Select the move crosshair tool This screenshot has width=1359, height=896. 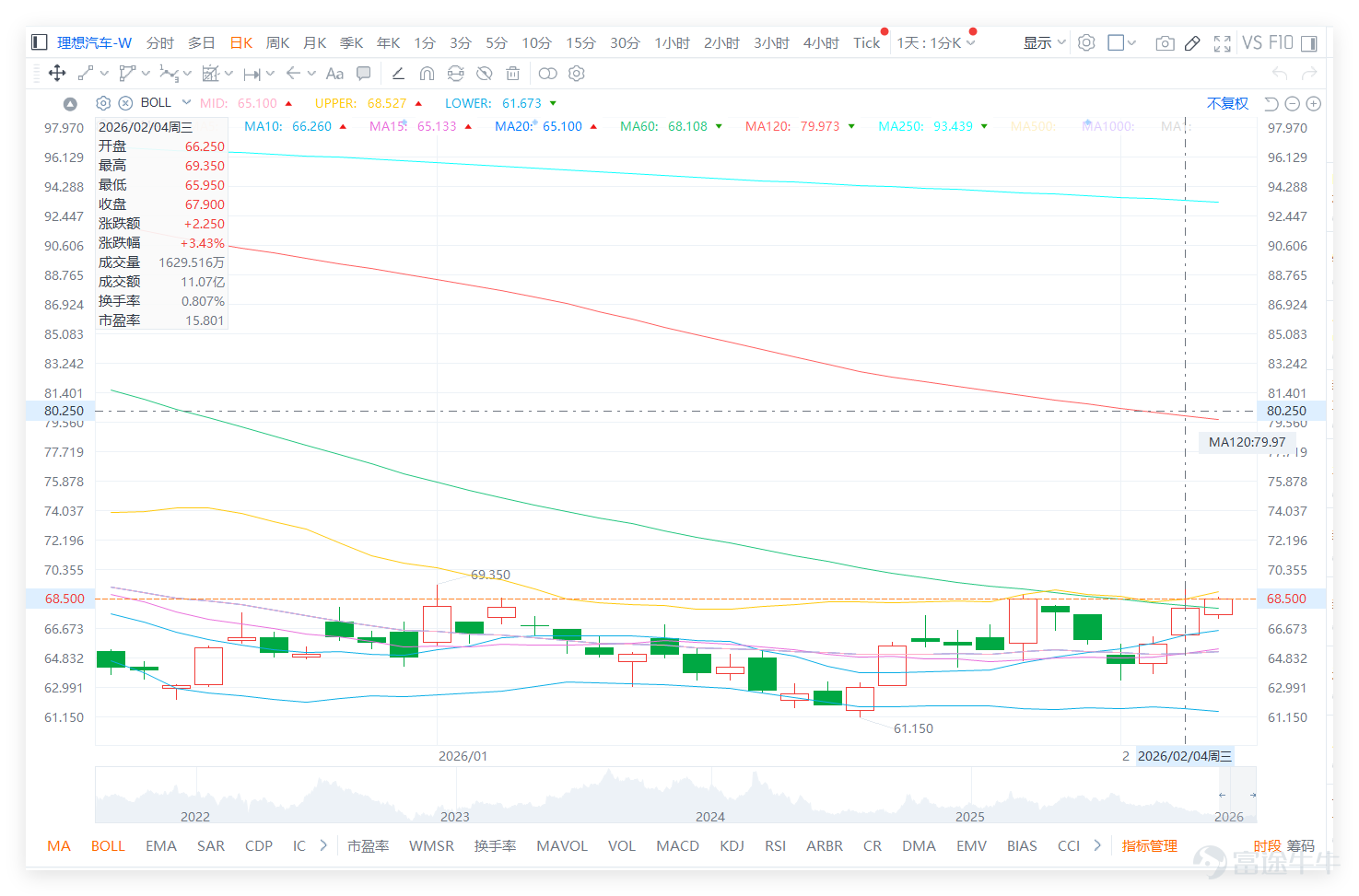[x=57, y=74]
